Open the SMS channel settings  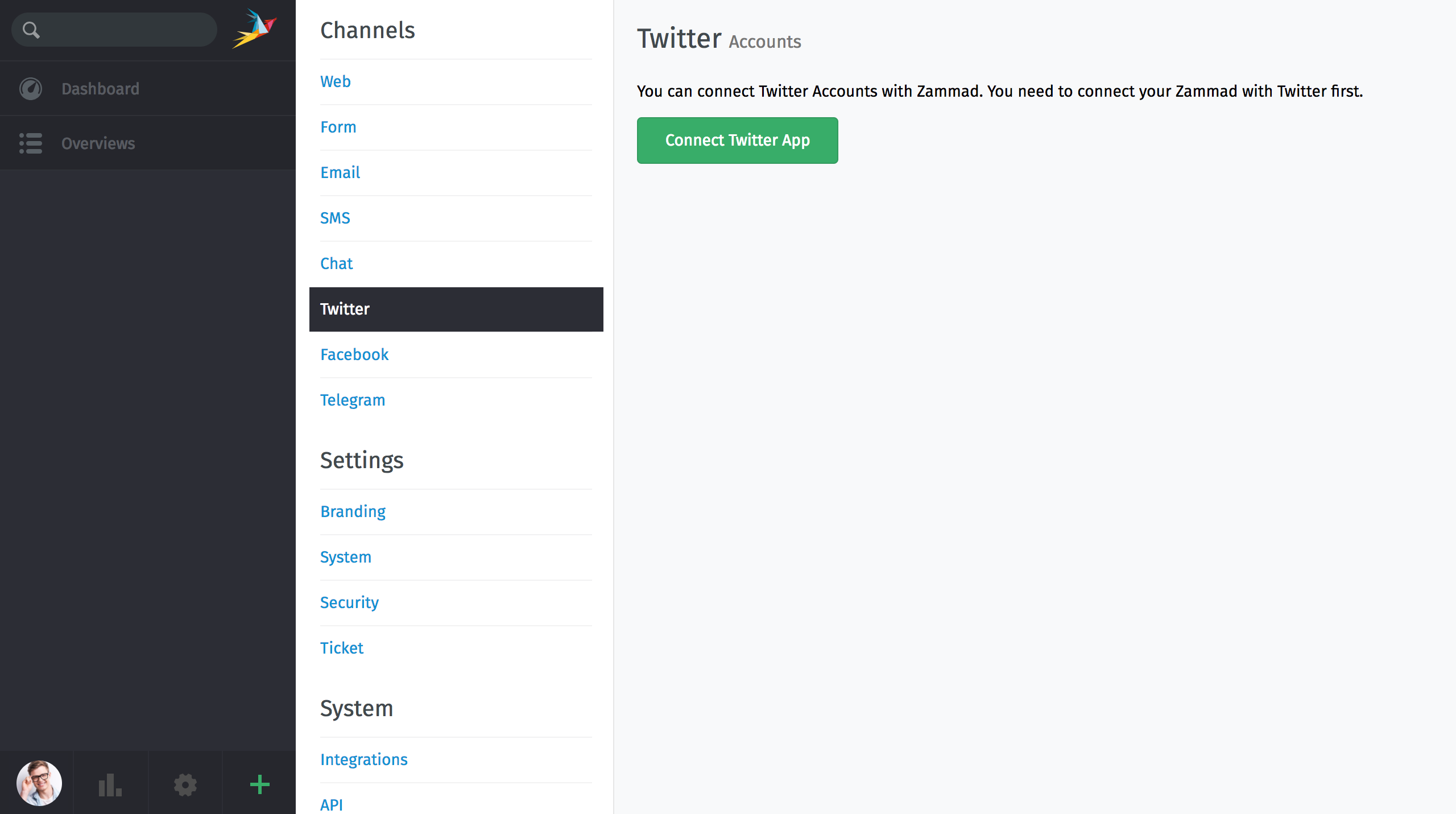[x=334, y=218]
